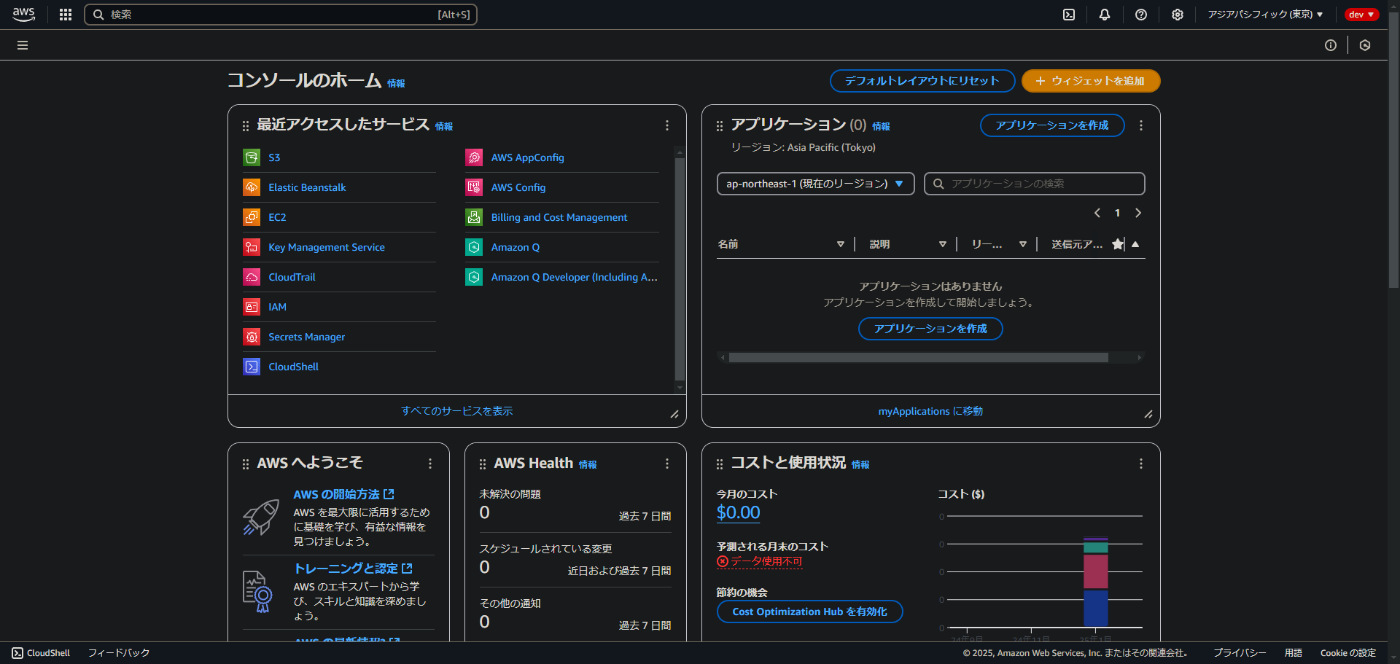
Task: Click the AWS logo
Action: 23,14
